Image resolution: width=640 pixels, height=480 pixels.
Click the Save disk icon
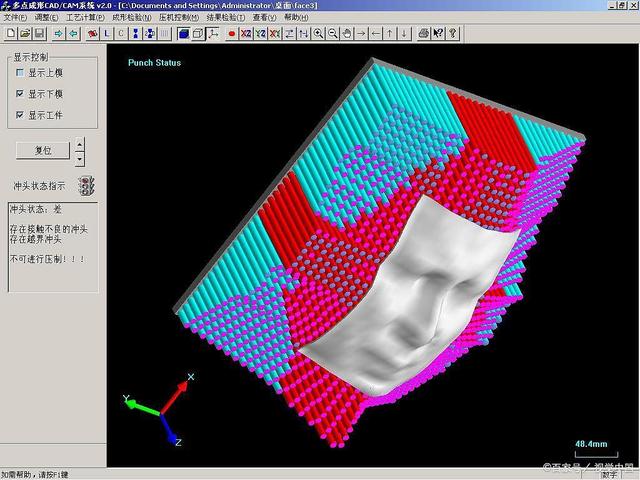(38, 33)
